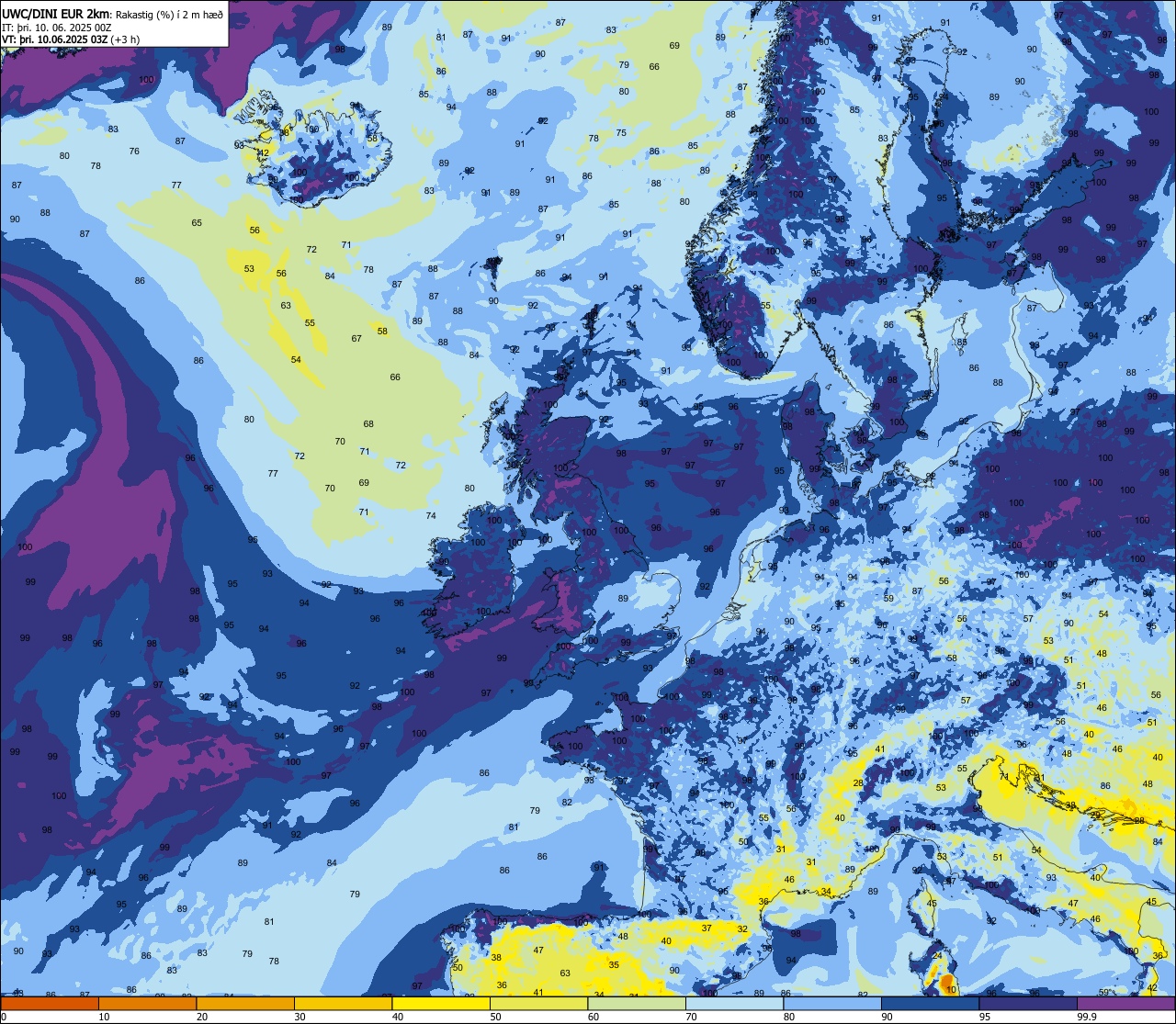Select the 0–10 dark orange legend swatch
The image size is (1176, 1024).
click(49, 1003)
